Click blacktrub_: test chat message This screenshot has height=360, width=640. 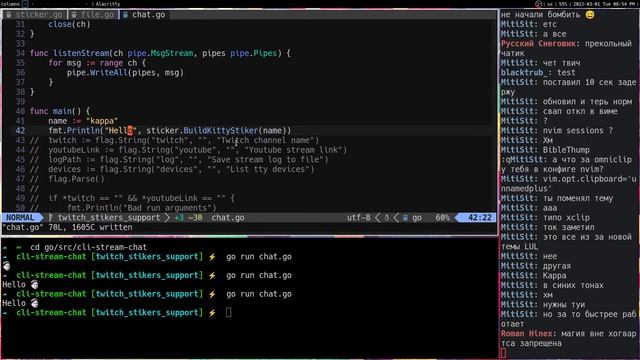[x=538, y=73]
